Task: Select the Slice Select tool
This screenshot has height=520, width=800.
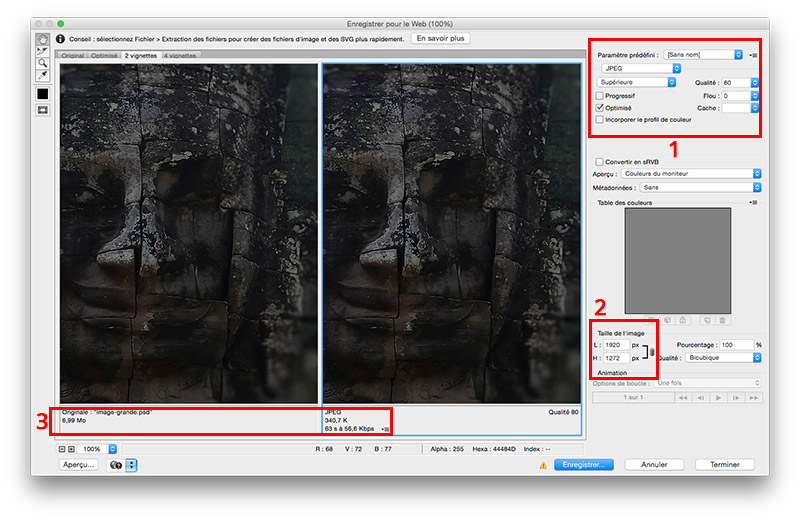Action: click(x=43, y=51)
